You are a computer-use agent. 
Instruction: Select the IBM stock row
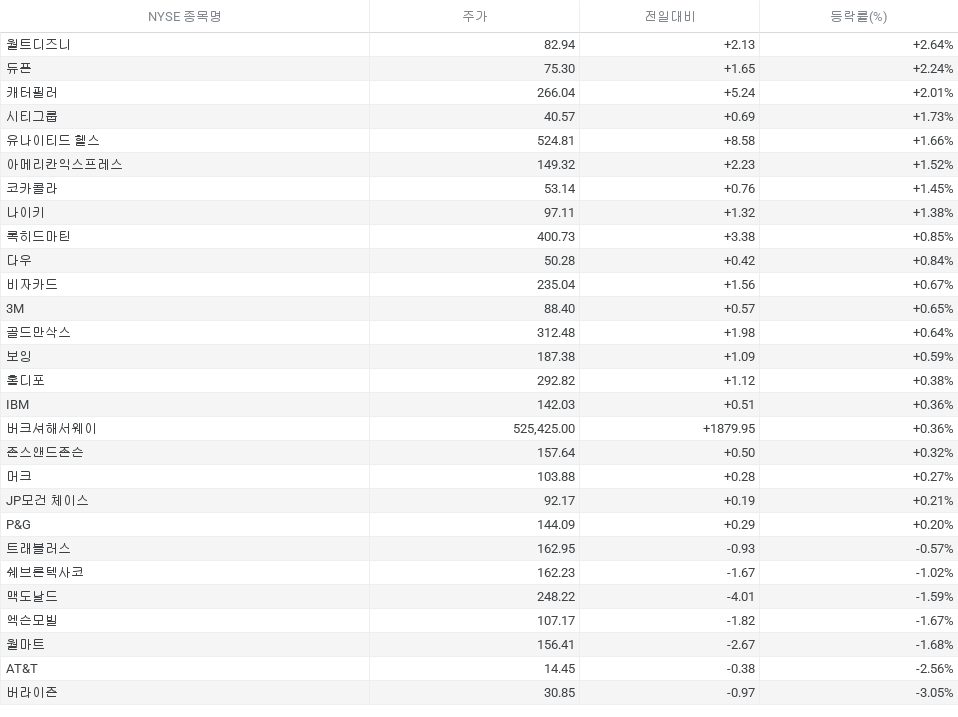[18, 405]
